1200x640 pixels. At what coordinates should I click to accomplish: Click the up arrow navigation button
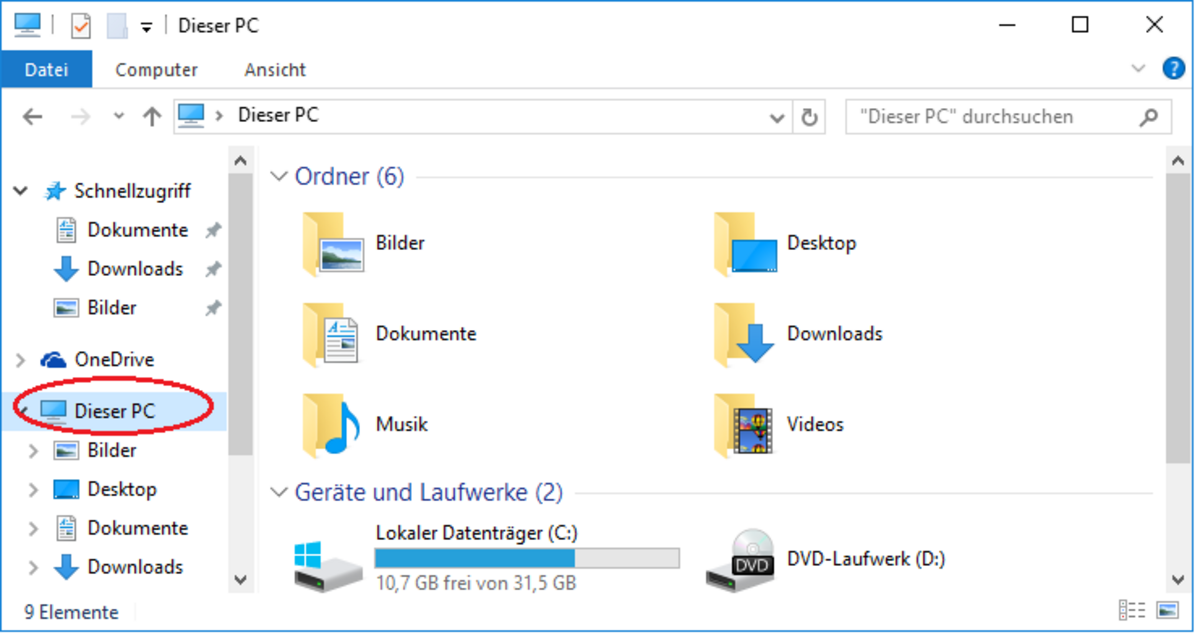[152, 117]
